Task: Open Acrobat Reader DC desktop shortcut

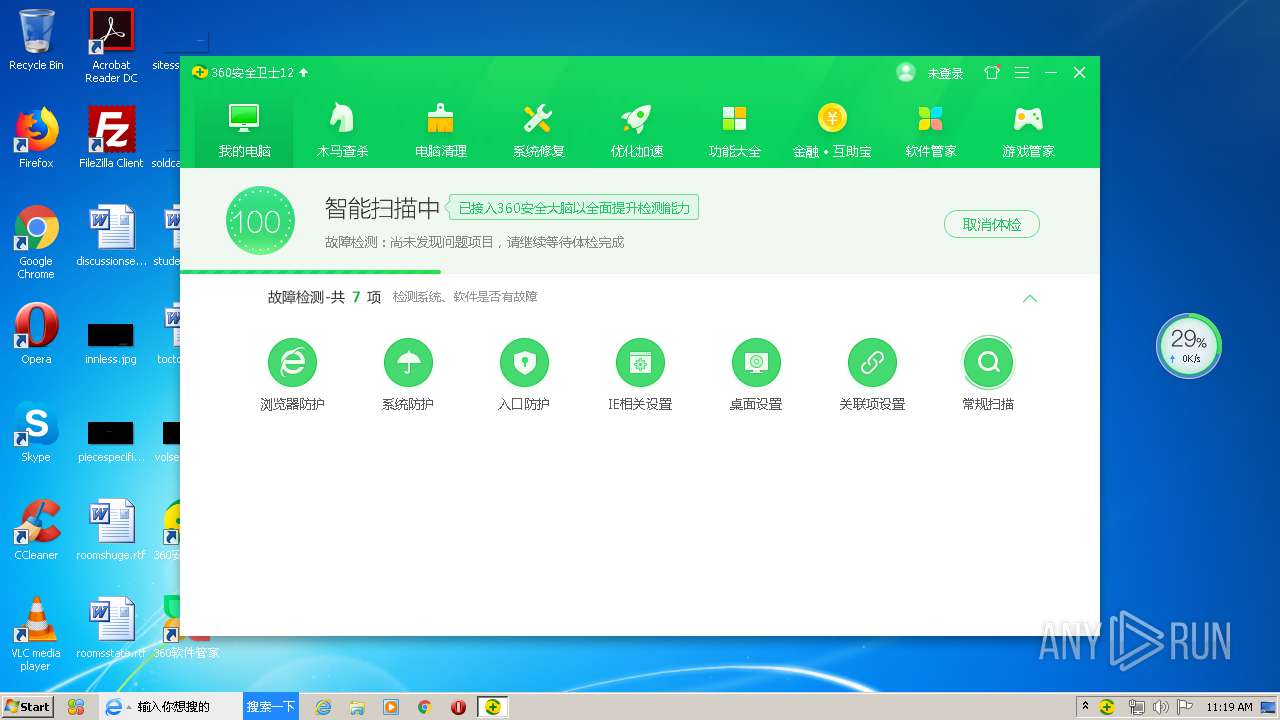Action: click(111, 46)
